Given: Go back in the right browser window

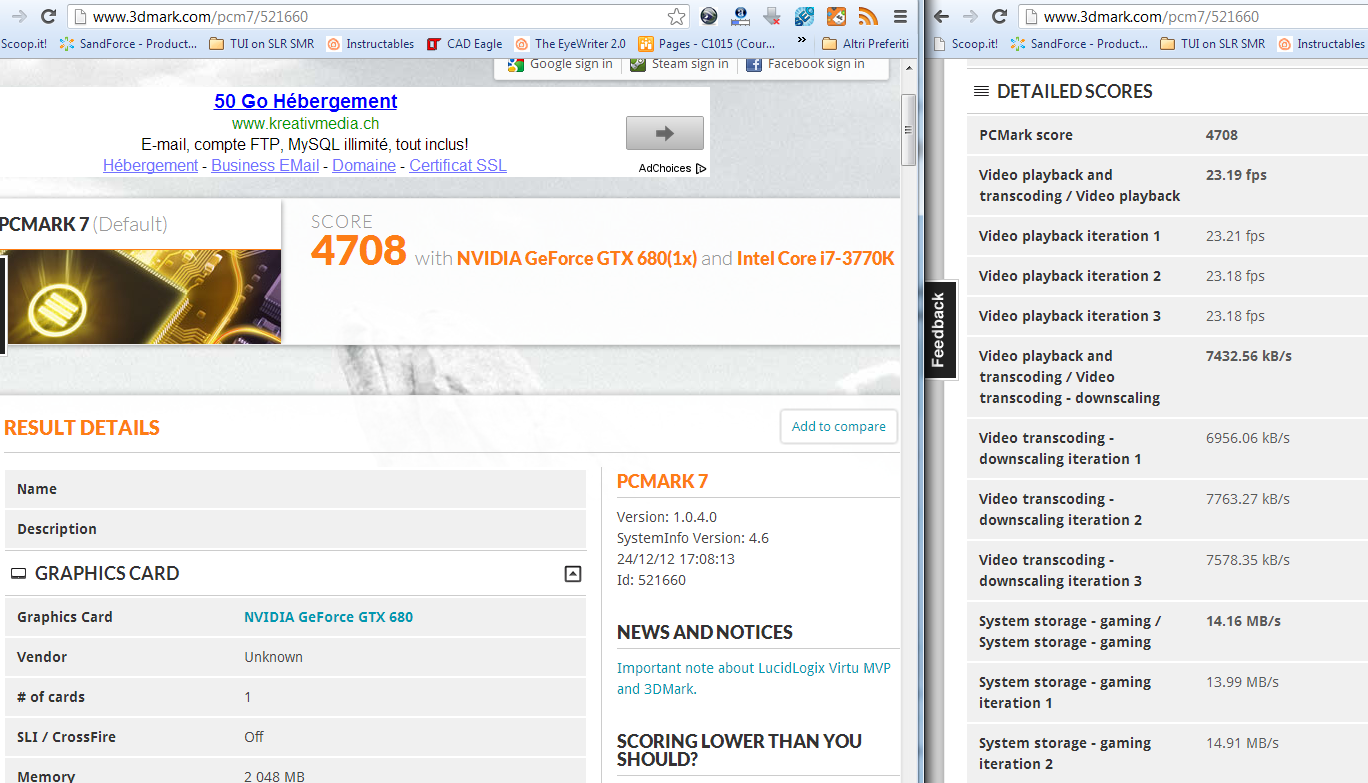Looking at the screenshot, I should [941, 17].
